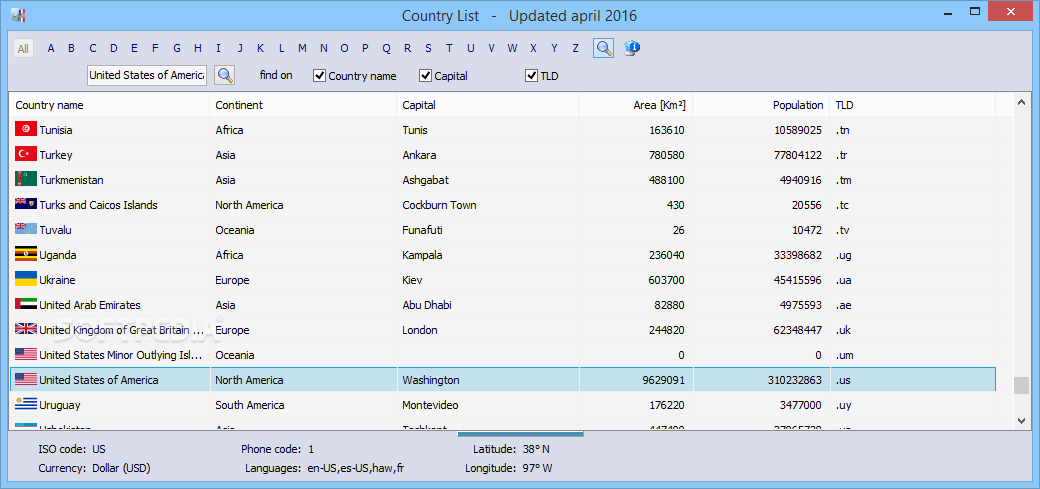Click the vertical scrollbar up arrow
1040x489 pixels.
click(x=1021, y=102)
